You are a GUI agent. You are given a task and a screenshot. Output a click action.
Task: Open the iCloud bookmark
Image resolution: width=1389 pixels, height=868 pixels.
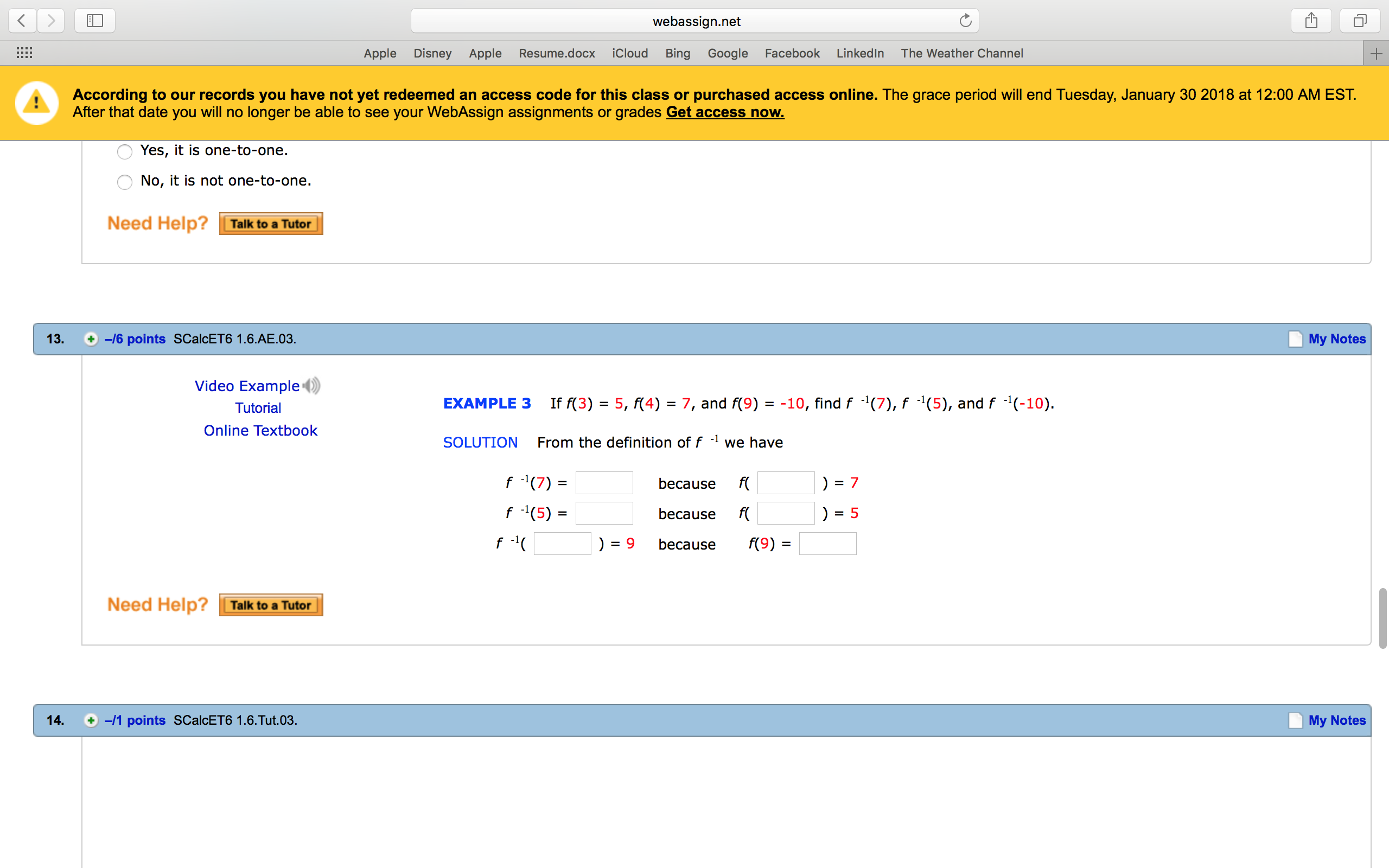click(629, 53)
